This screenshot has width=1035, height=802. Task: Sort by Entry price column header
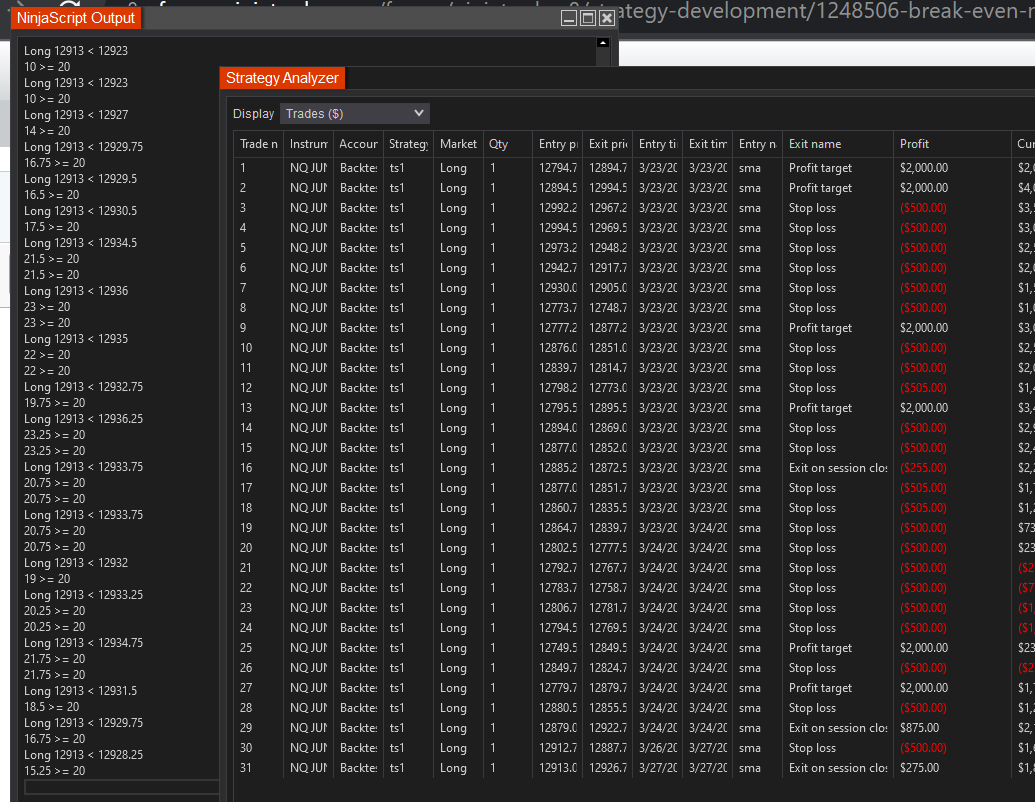[x=558, y=144]
